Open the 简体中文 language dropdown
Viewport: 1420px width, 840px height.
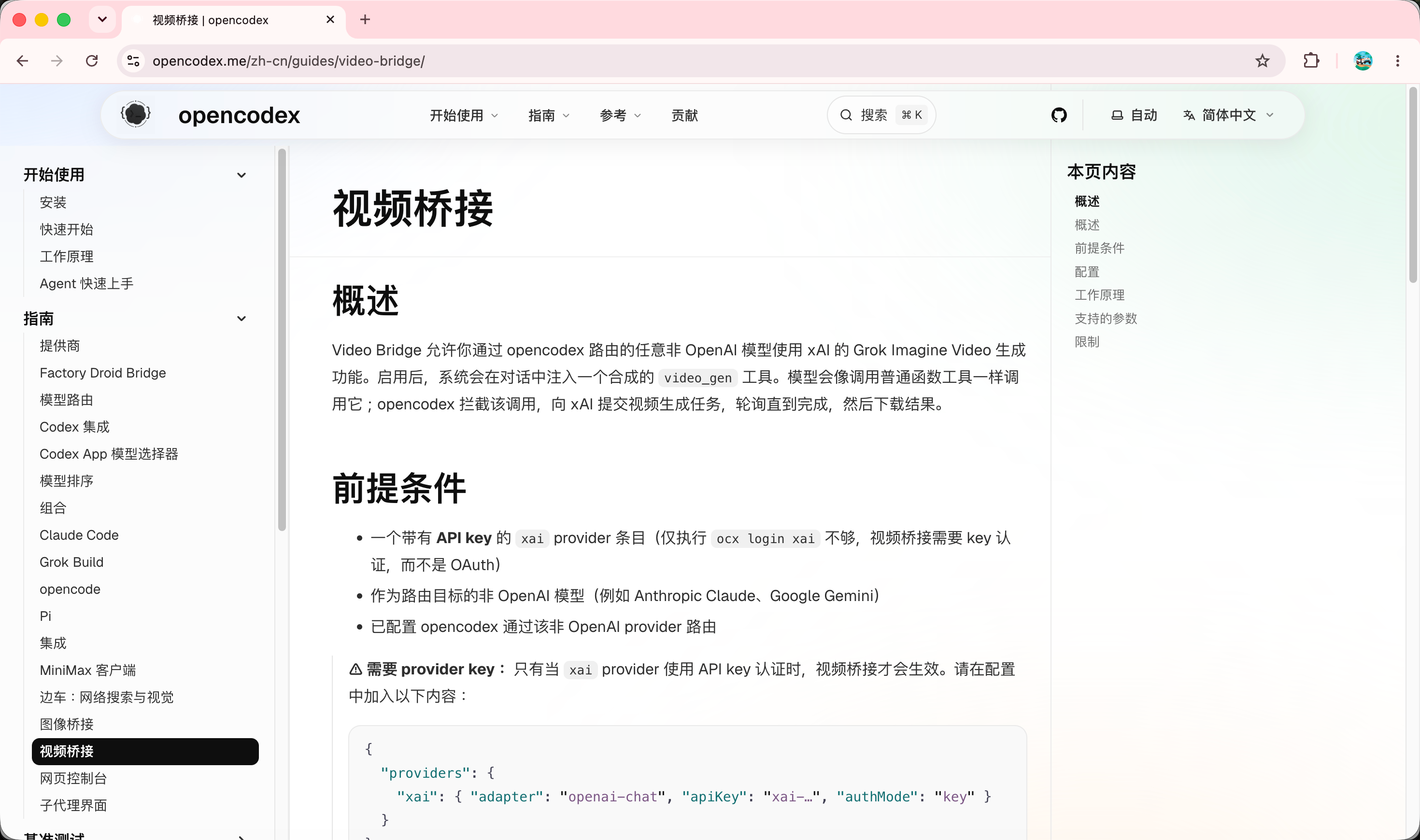[x=1228, y=115]
